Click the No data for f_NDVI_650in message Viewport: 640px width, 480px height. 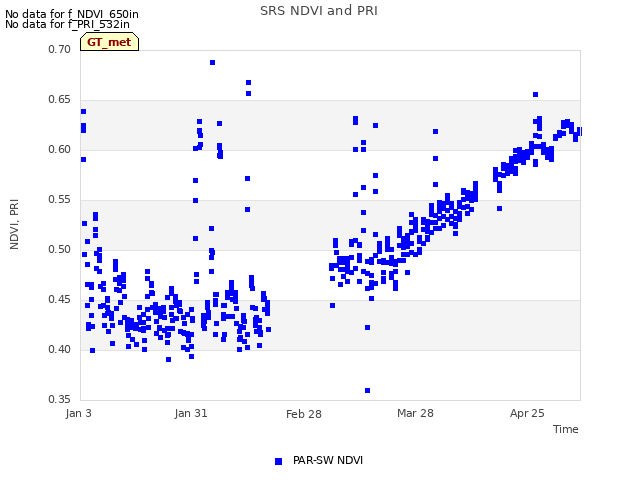(72, 14)
